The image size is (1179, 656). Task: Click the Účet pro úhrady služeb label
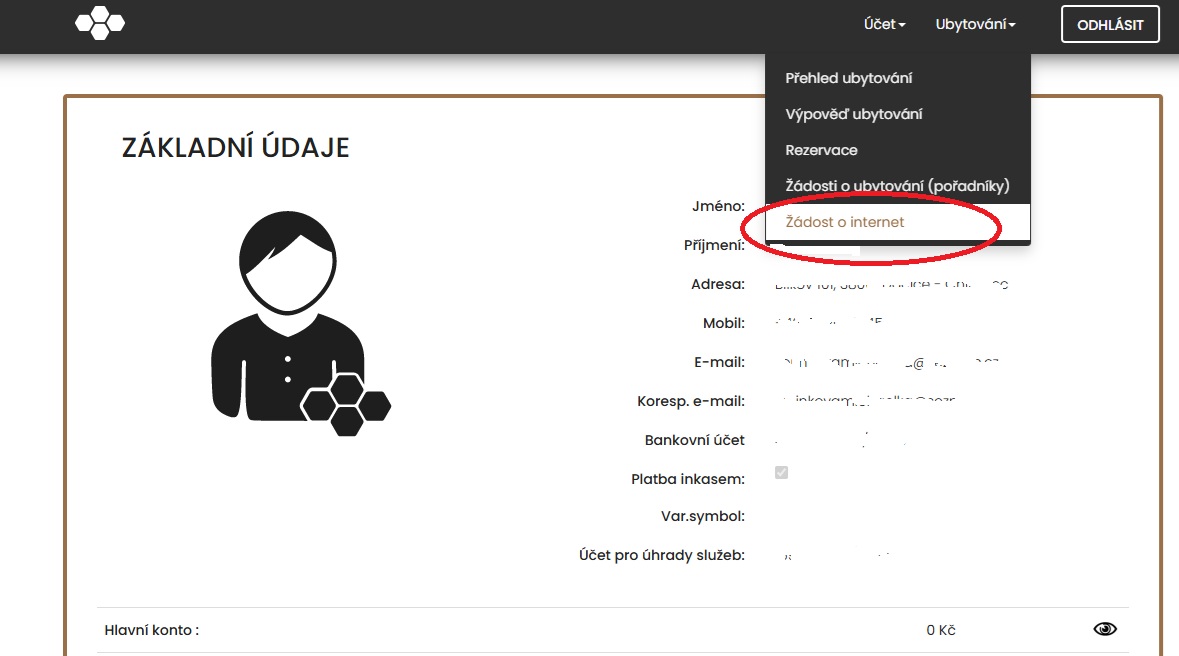[662, 556]
